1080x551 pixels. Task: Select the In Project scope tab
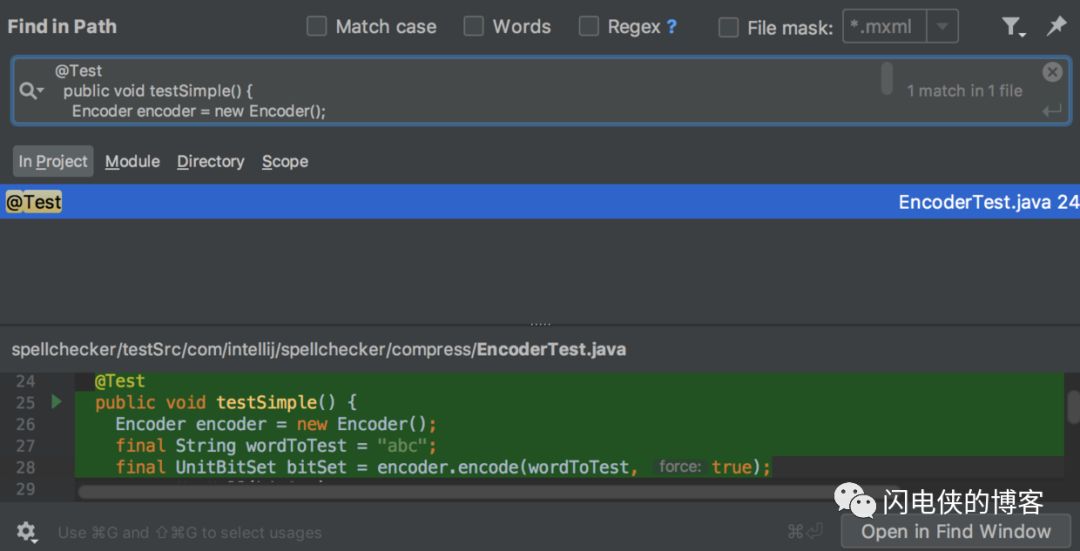[53, 161]
